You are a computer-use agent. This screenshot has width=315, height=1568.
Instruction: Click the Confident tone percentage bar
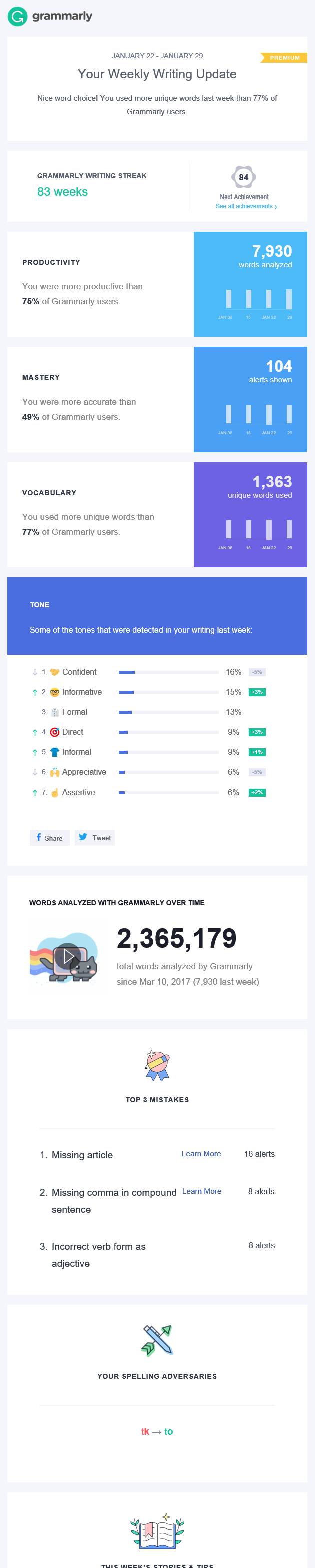click(x=168, y=672)
